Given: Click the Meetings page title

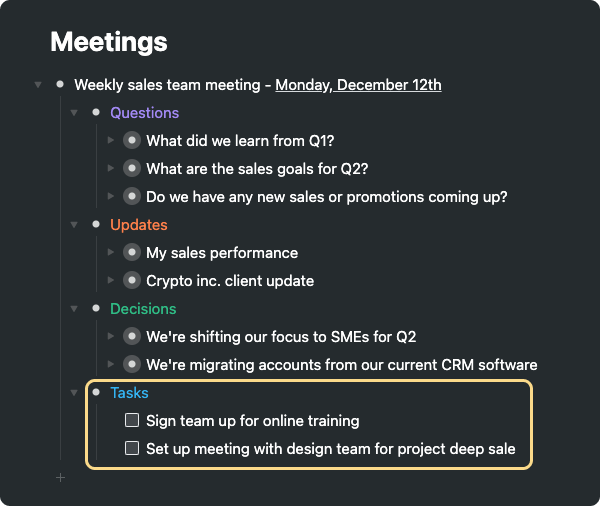Looking at the screenshot, I should coord(109,42).
